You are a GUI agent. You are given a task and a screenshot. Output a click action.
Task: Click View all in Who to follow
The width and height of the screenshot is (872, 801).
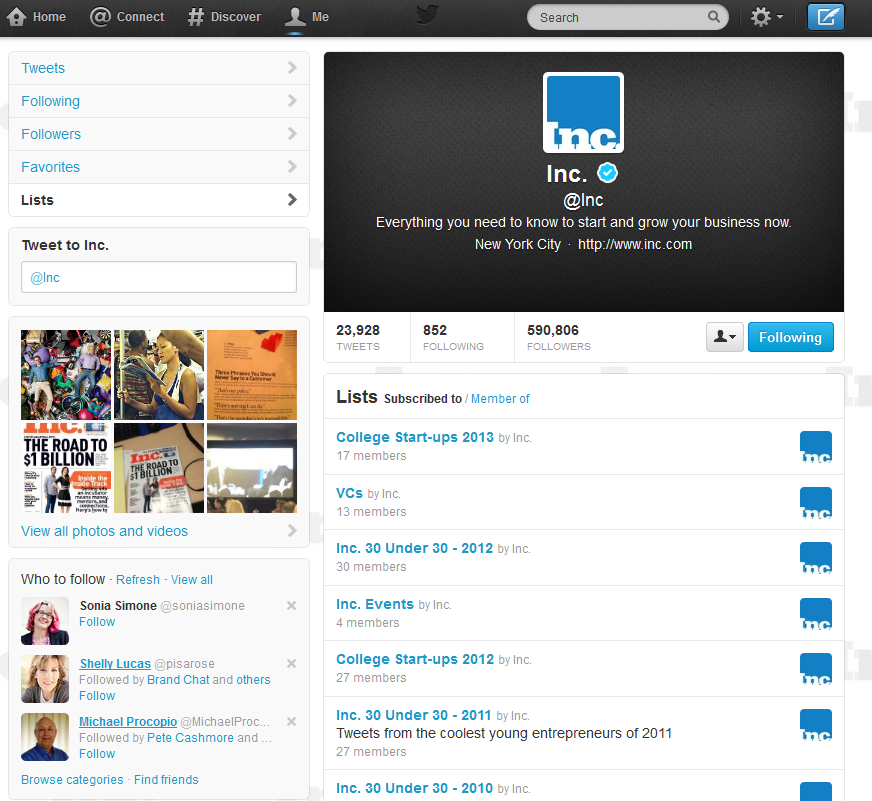(x=192, y=579)
